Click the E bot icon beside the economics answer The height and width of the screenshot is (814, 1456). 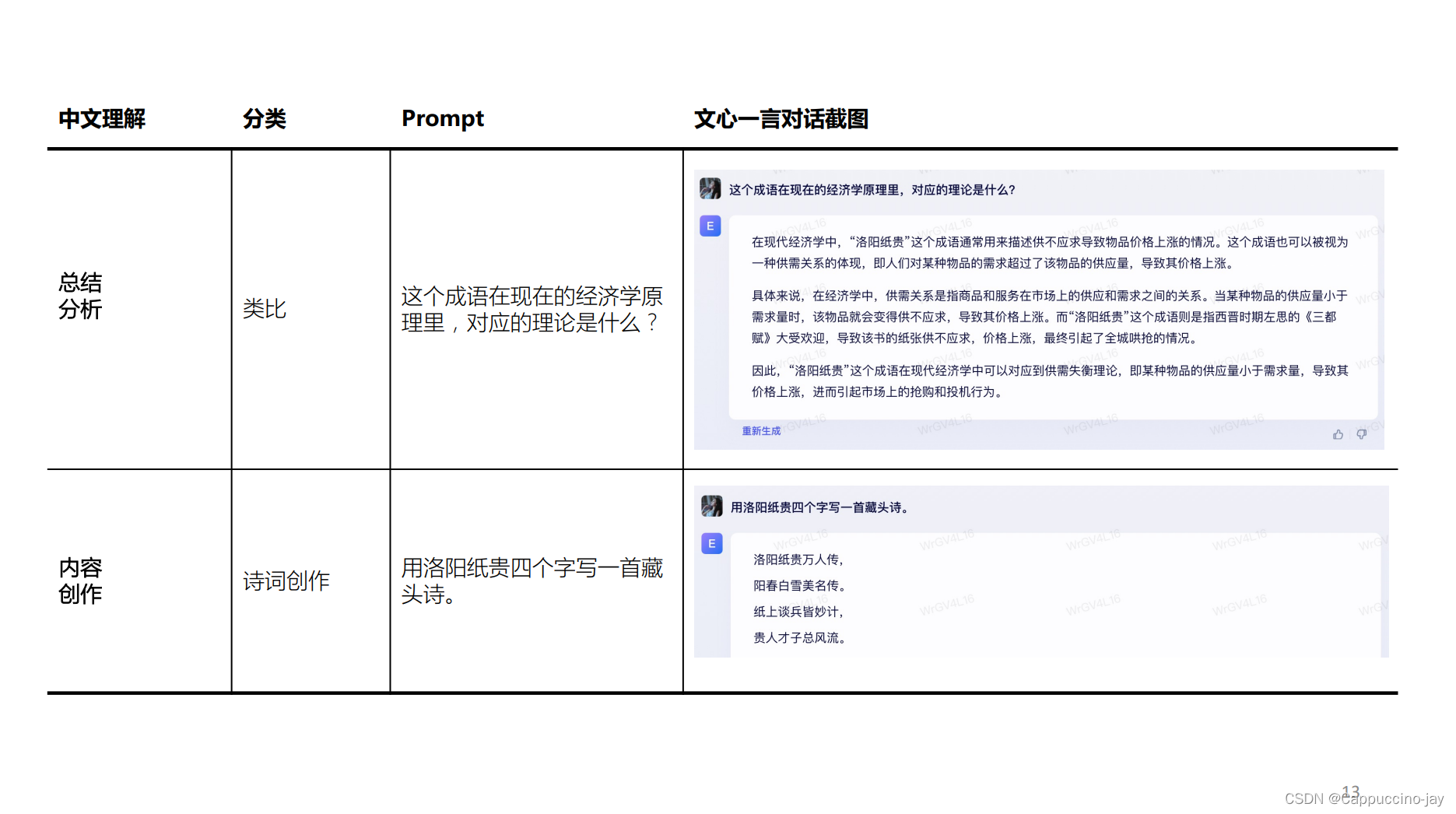[x=710, y=226]
